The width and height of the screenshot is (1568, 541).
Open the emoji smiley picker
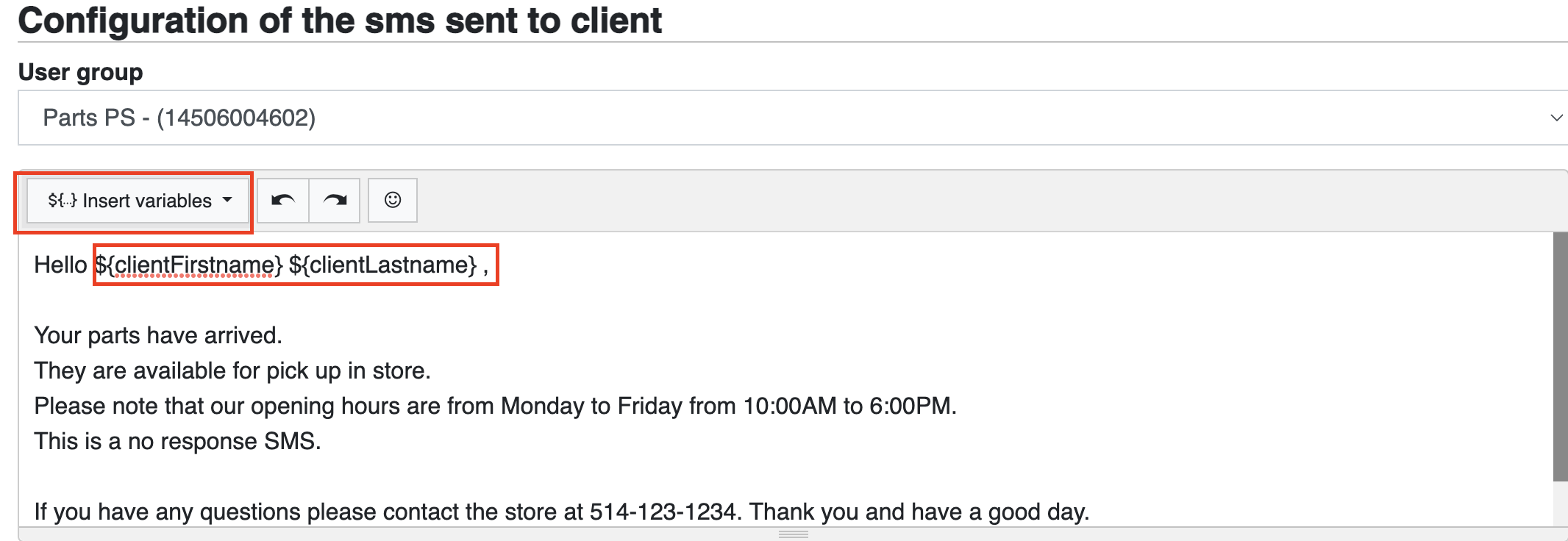(x=393, y=200)
